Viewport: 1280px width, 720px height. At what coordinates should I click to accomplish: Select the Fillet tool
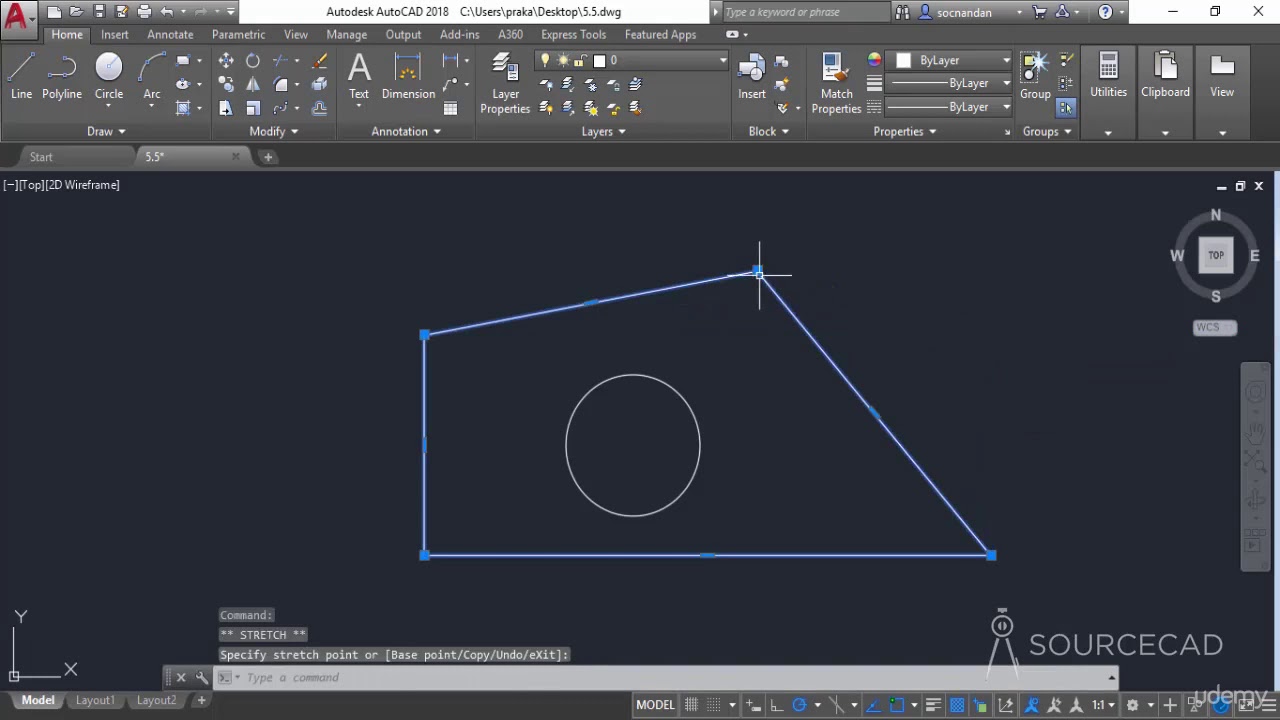coord(282,85)
